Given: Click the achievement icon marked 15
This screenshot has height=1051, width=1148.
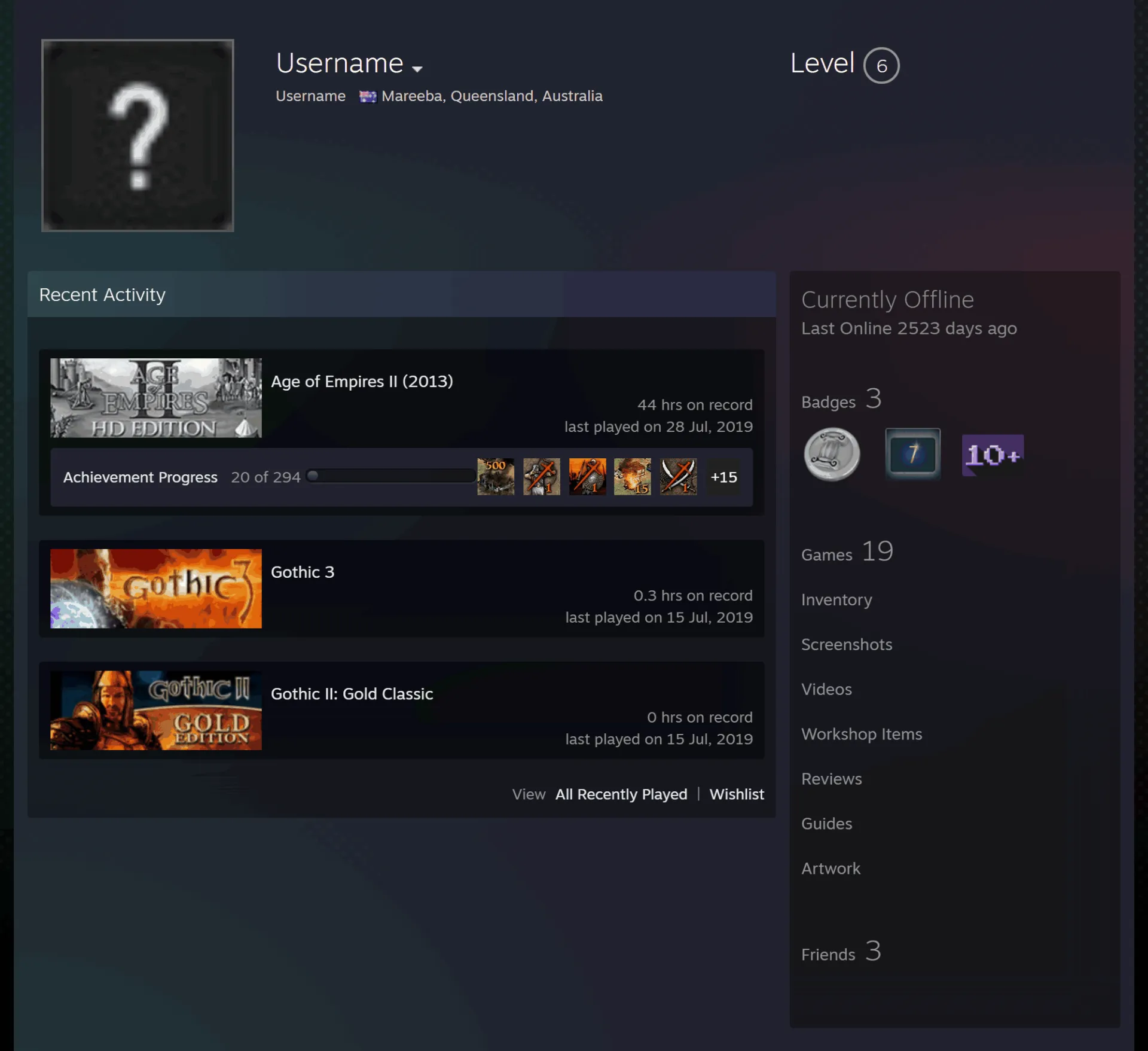Looking at the screenshot, I should tap(633, 477).
